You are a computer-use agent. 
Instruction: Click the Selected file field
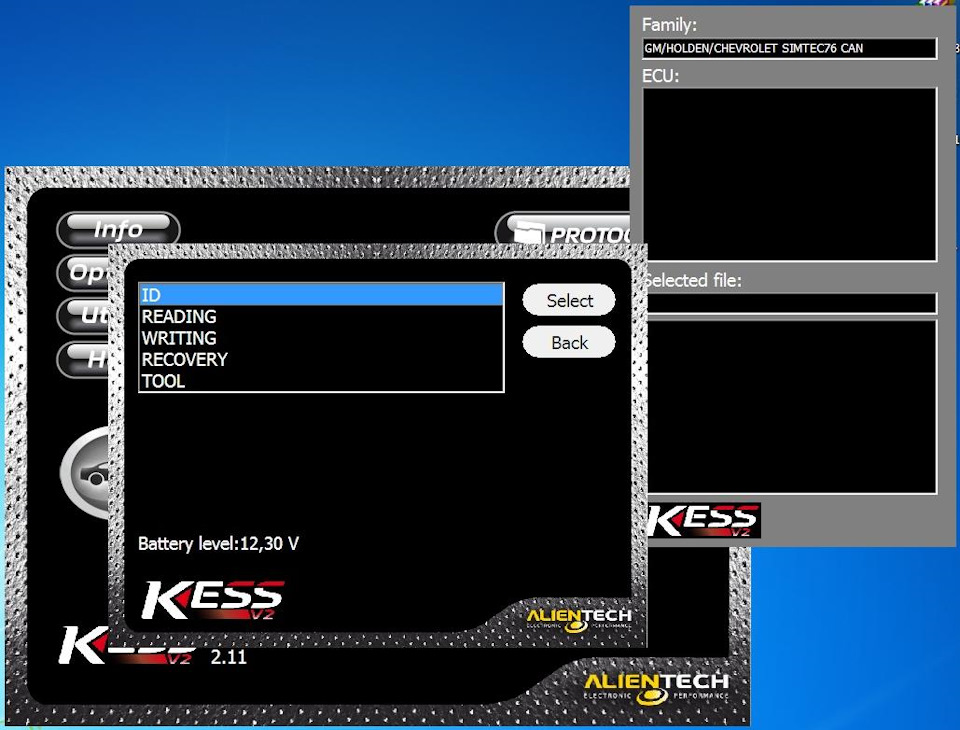pos(792,303)
